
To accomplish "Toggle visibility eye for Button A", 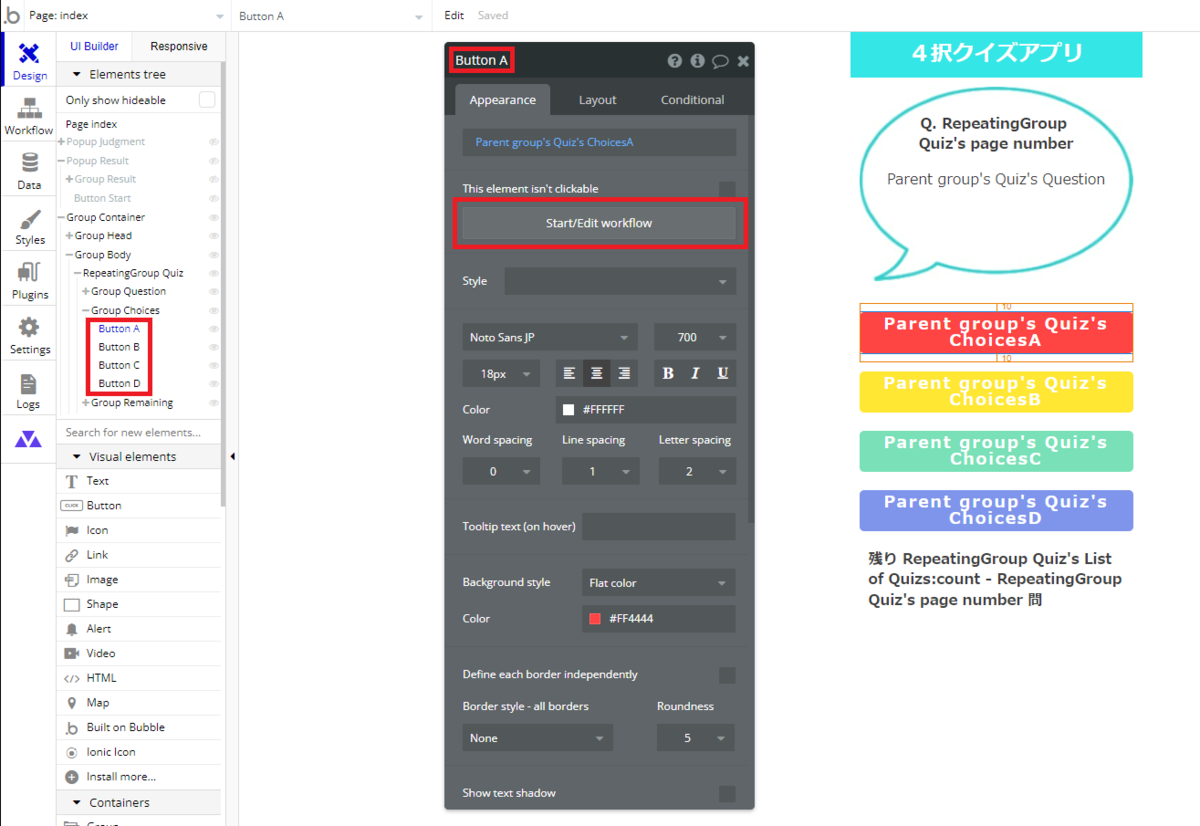I will click(x=213, y=329).
